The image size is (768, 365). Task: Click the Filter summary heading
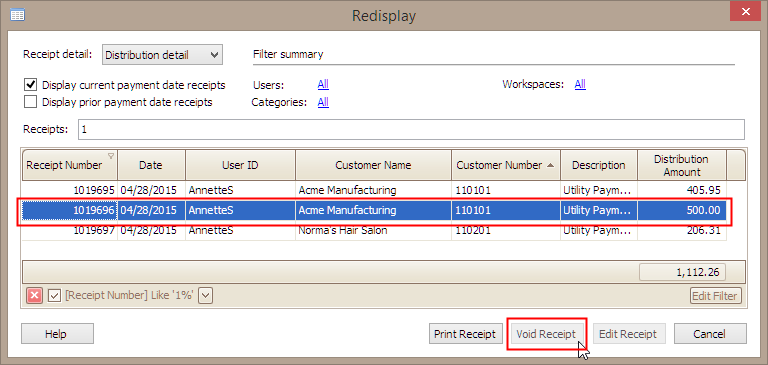coord(288,54)
